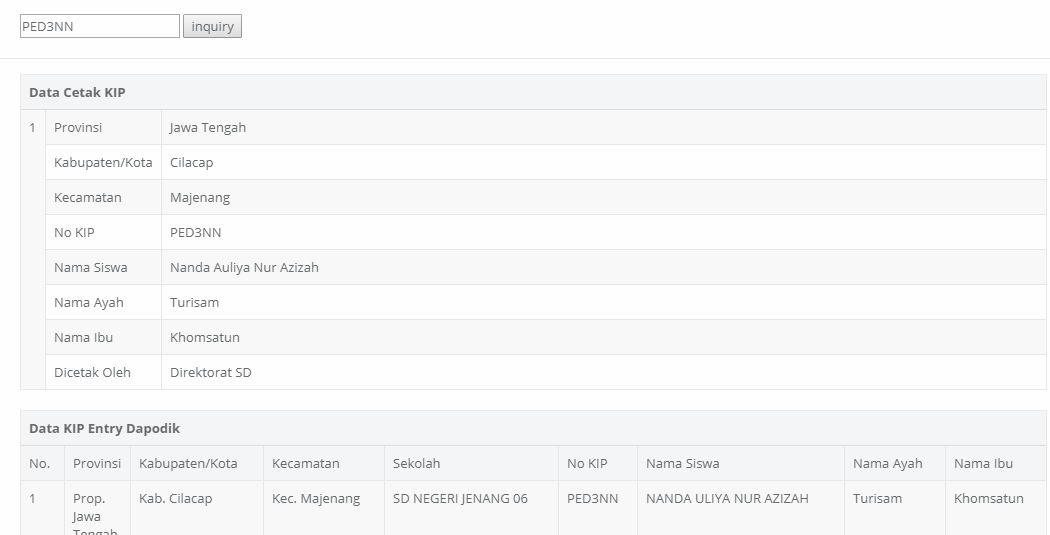Click the KIP number search input field
The image size is (1050, 535).
(99, 26)
